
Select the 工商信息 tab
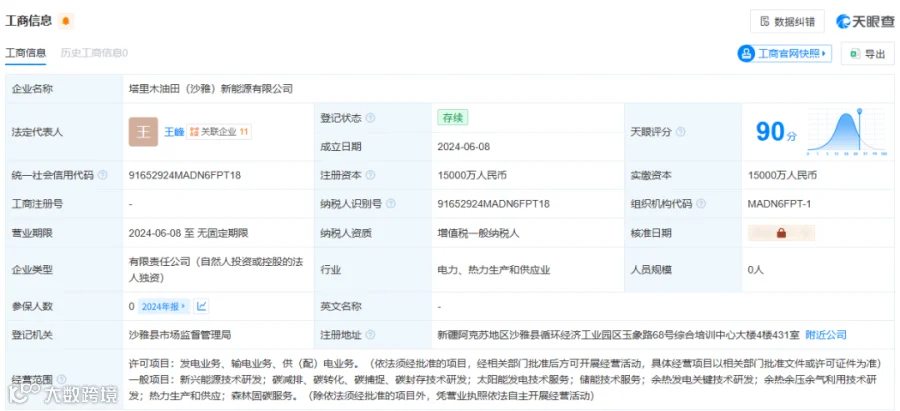26,53
